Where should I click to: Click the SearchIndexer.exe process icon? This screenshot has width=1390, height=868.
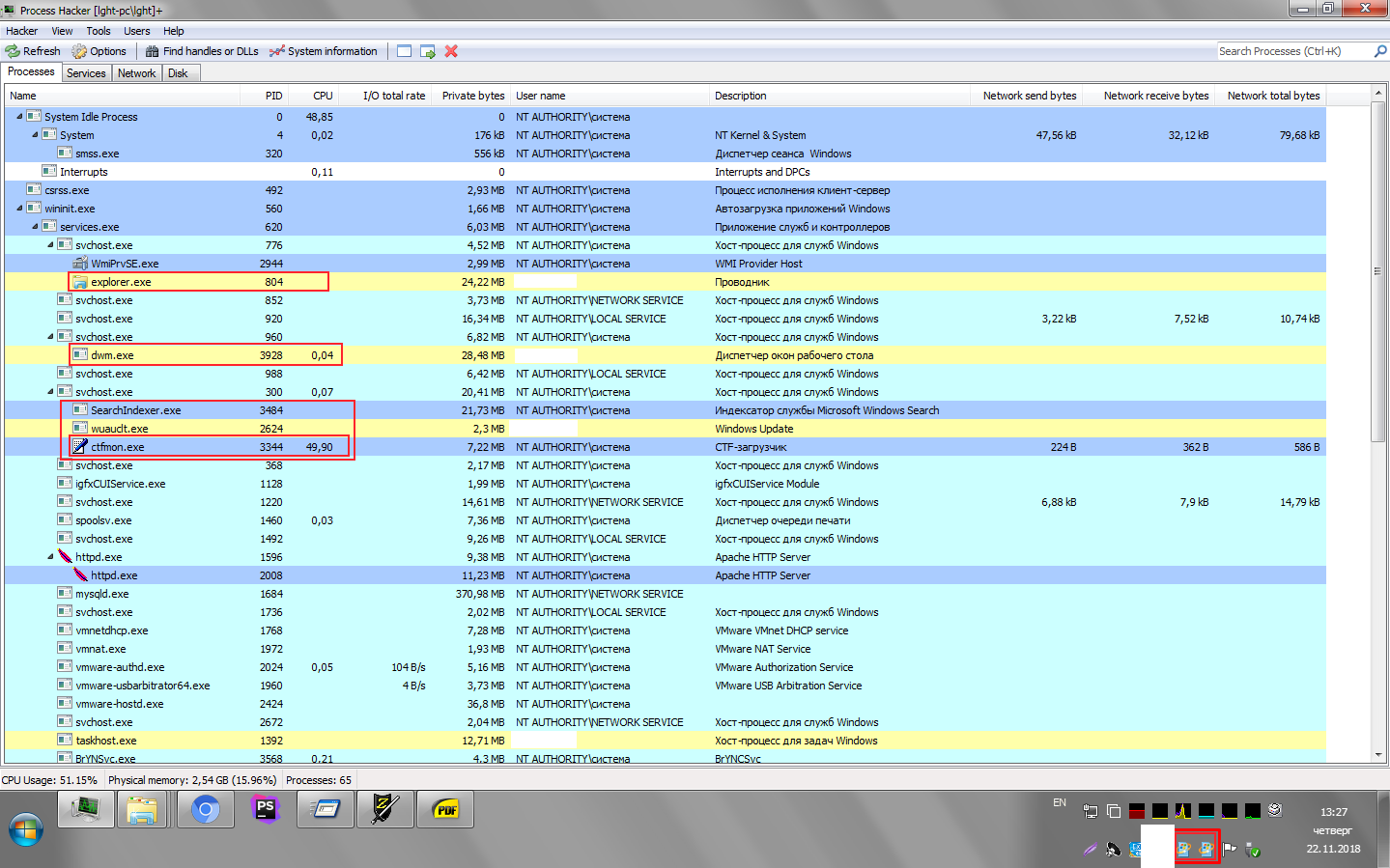click(x=80, y=410)
